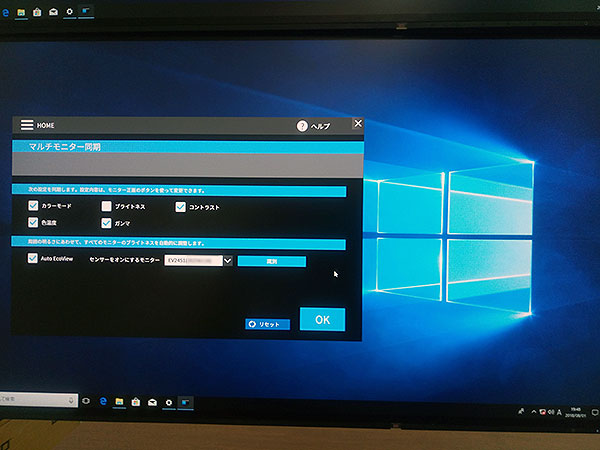The width and height of the screenshot is (600, 450).
Task: Toggle the コントラスト checkbox
Action: coord(180,207)
